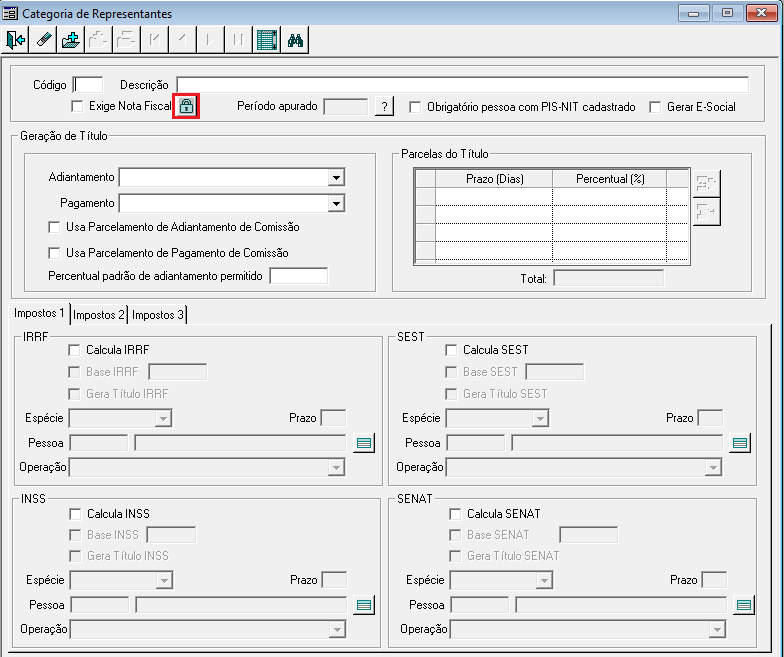Switch to the Impostos 2 tab

point(98,315)
